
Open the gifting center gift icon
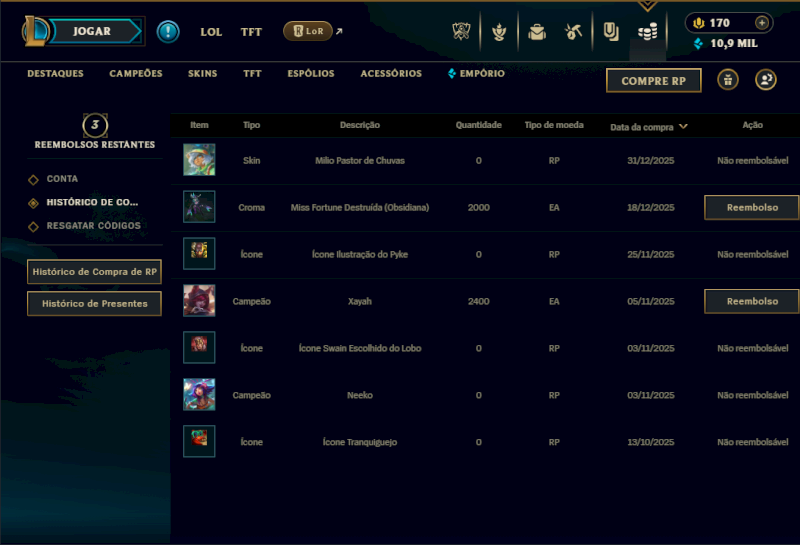tap(728, 80)
